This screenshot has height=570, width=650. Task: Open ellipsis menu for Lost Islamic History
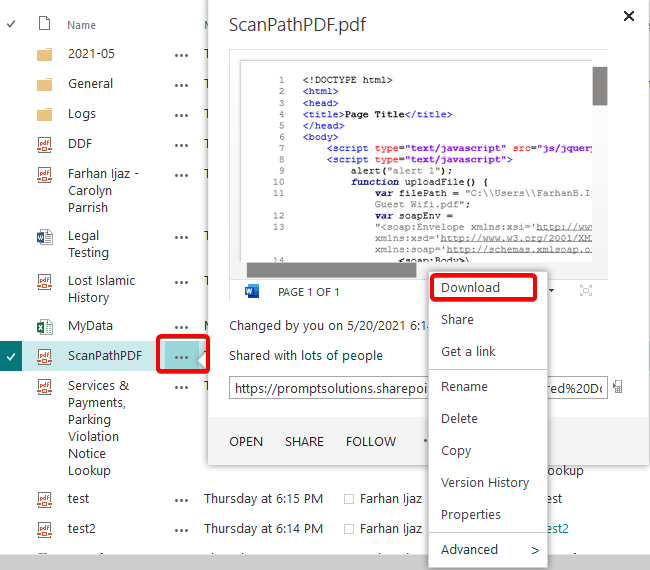[181, 282]
